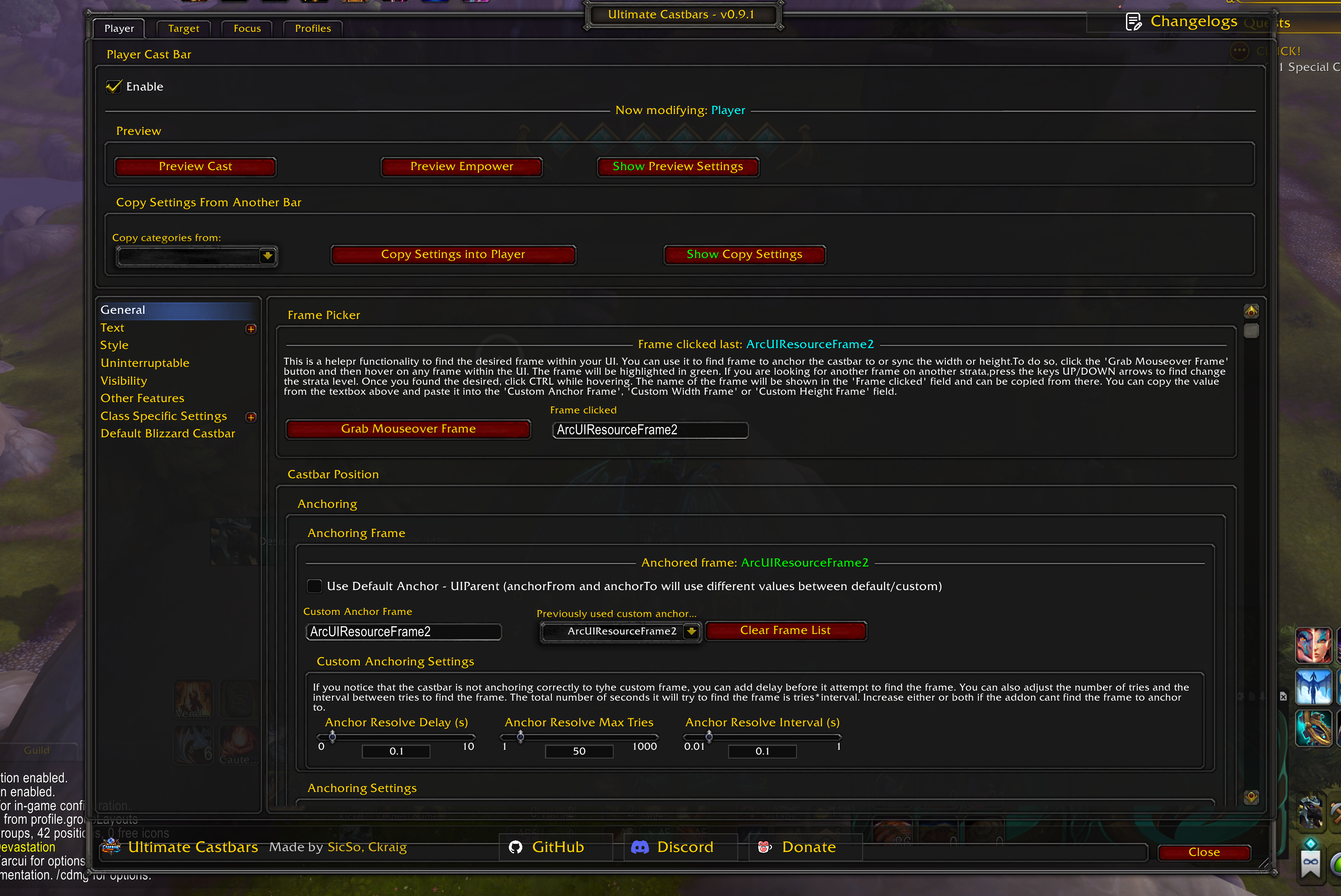Screen dimensions: 1341x896
Task: Click the Custom Anchor Frame text field
Action: point(403,631)
